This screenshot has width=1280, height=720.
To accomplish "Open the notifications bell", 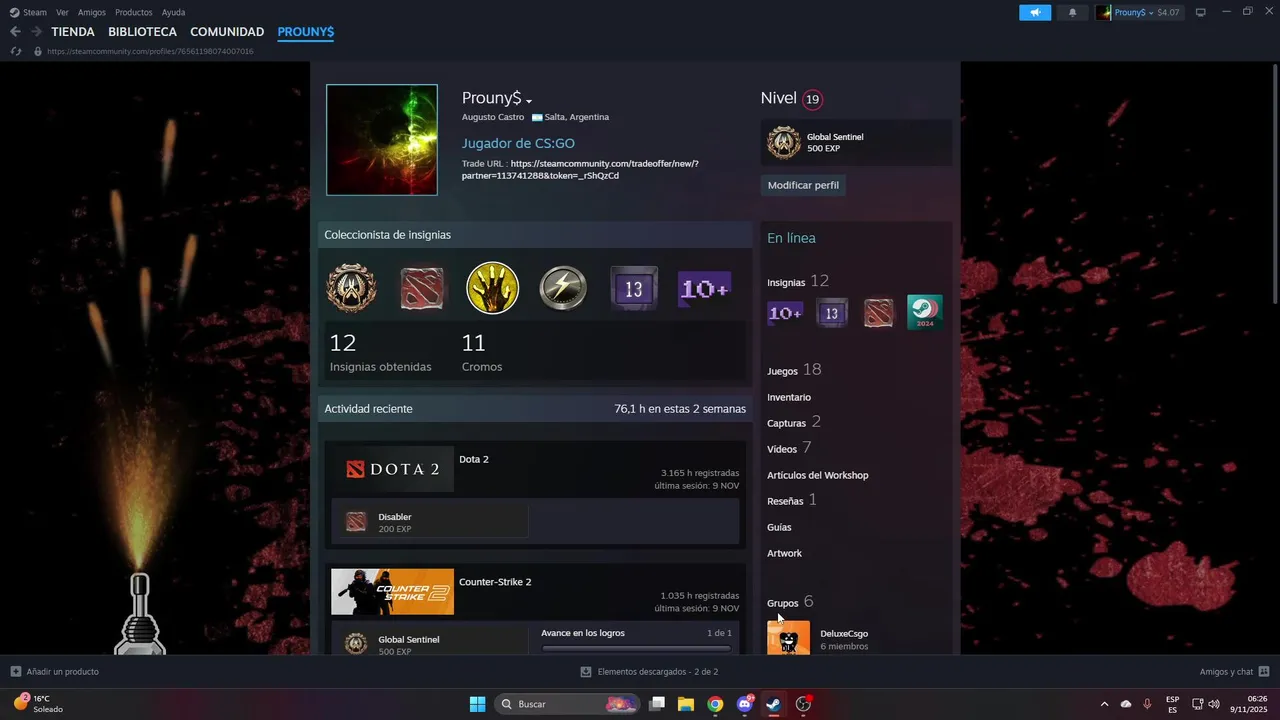I will coord(1073,12).
